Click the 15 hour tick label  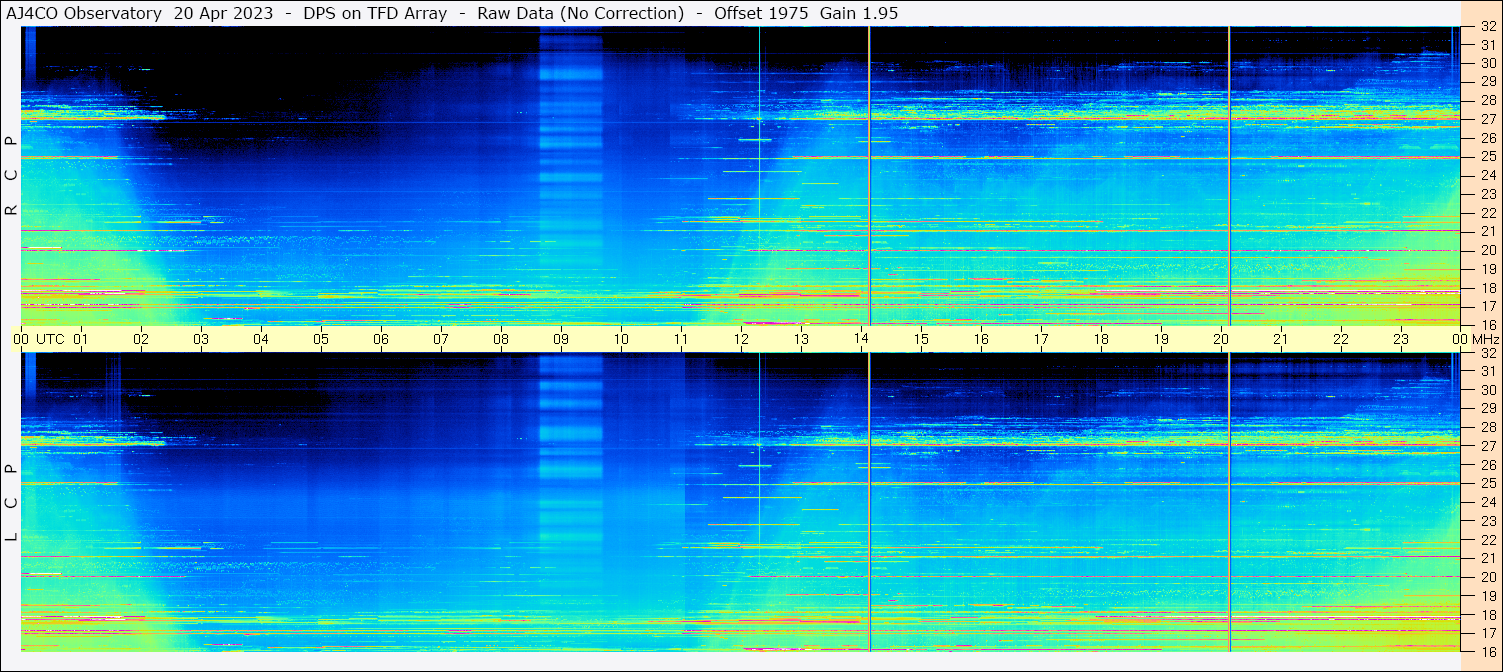(x=921, y=339)
